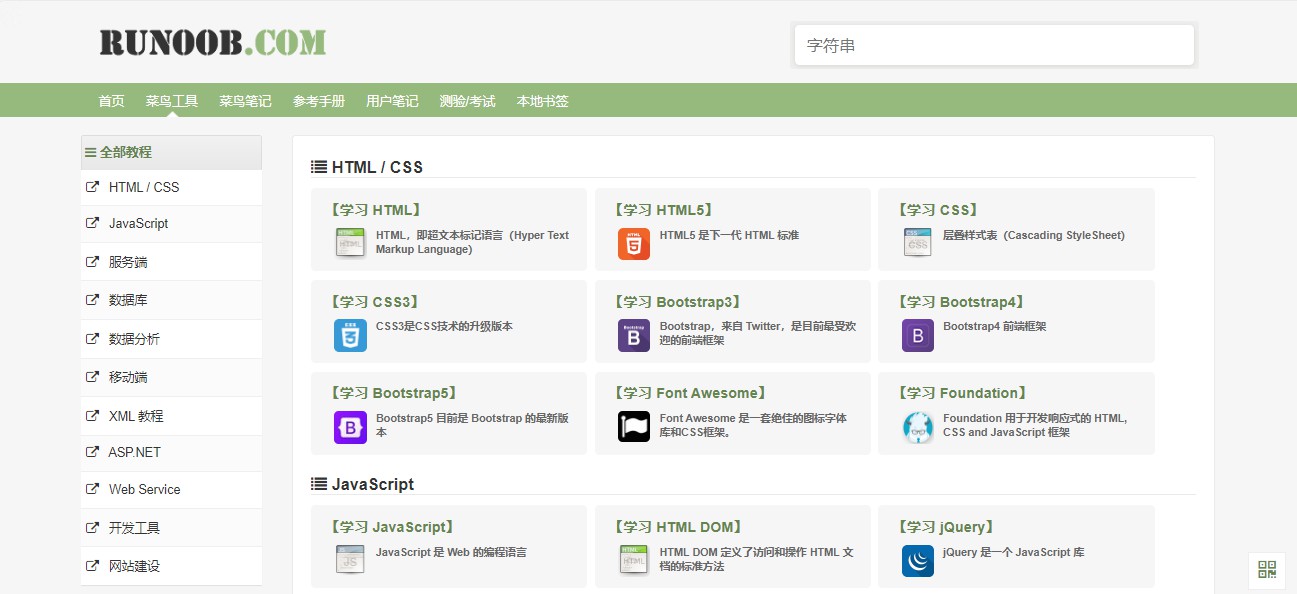Click the text 'HTML5 是下一代 HTML 标准'
Viewport: 1297px width, 594px height.
tap(729, 235)
